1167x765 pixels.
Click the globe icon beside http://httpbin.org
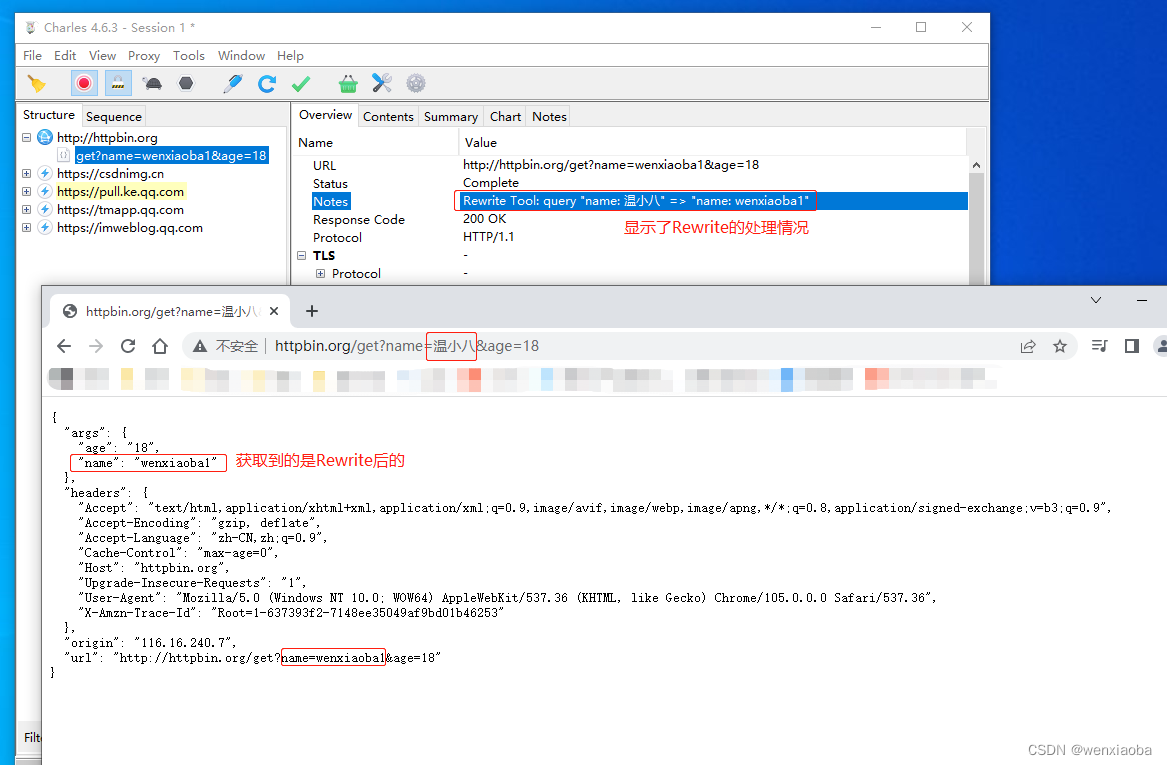point(45,138)
